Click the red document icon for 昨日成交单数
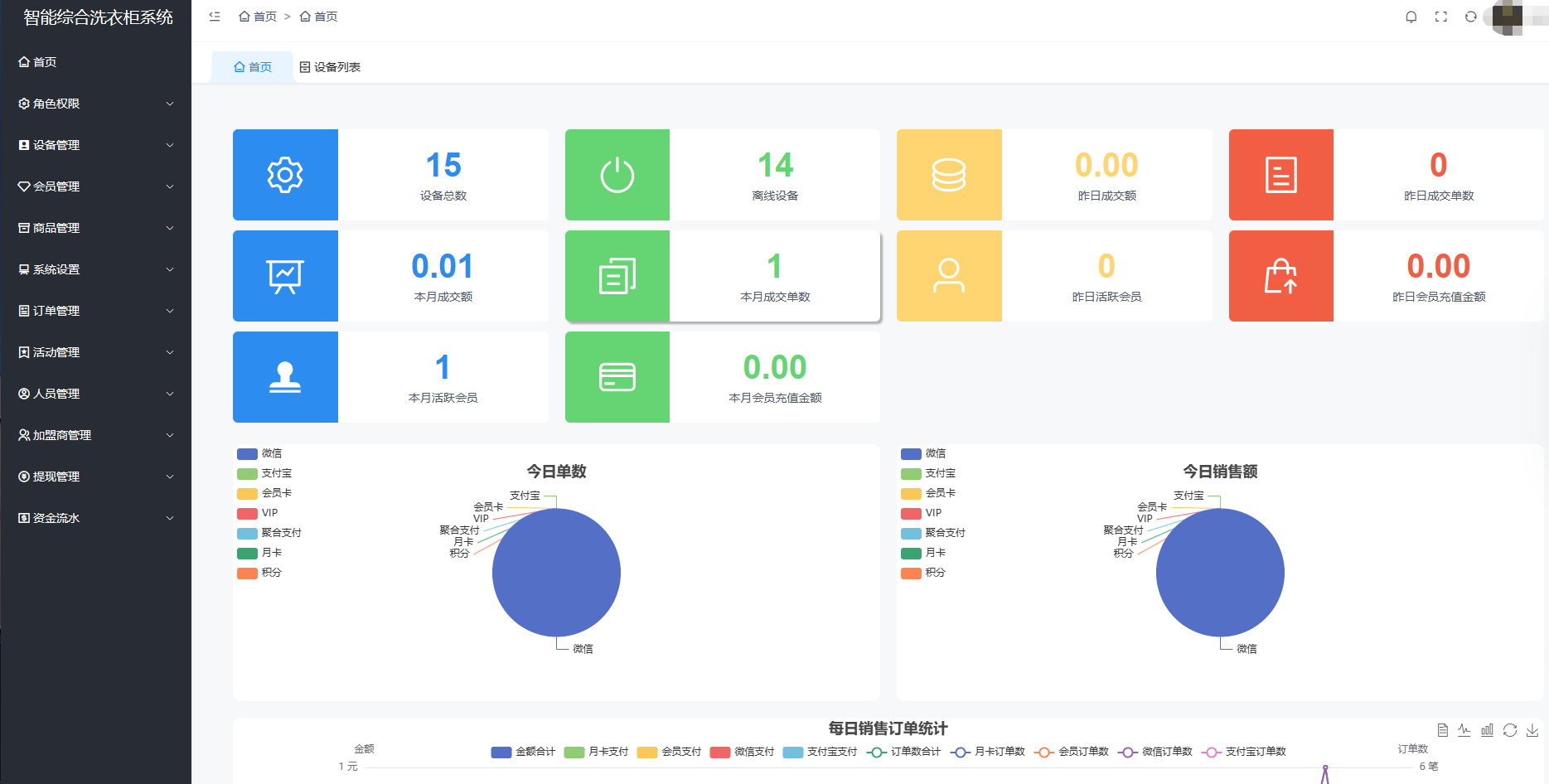The height and width of the screenshot is (784, 1549). point(1281,175)
